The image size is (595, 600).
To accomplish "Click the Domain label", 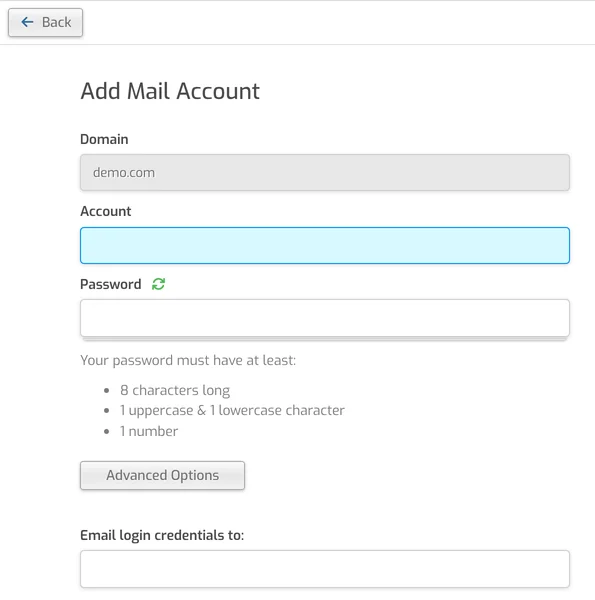I will (104, 139).
